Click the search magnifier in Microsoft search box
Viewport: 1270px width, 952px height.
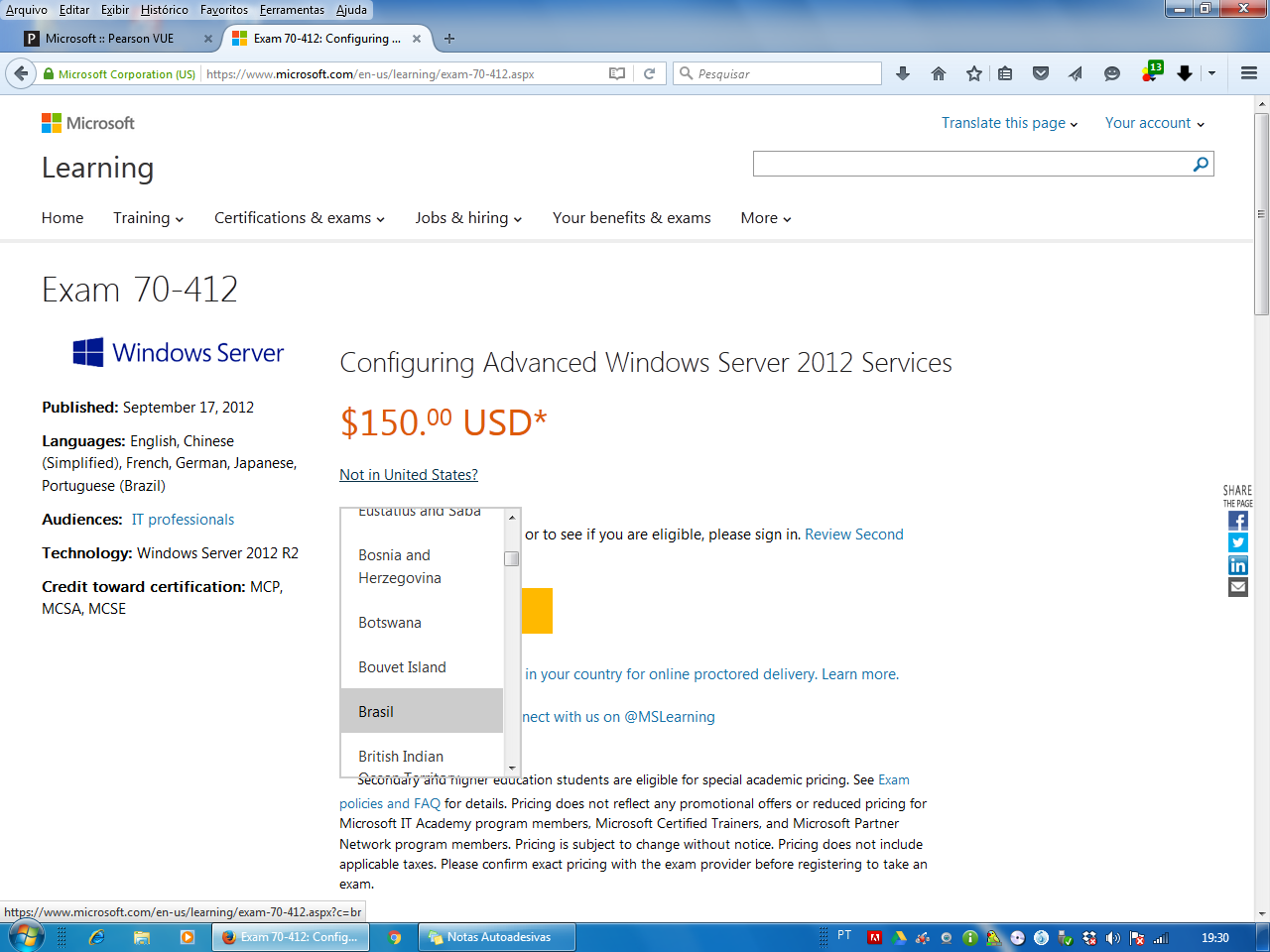pyautogui.click(x=1201, y=164)
